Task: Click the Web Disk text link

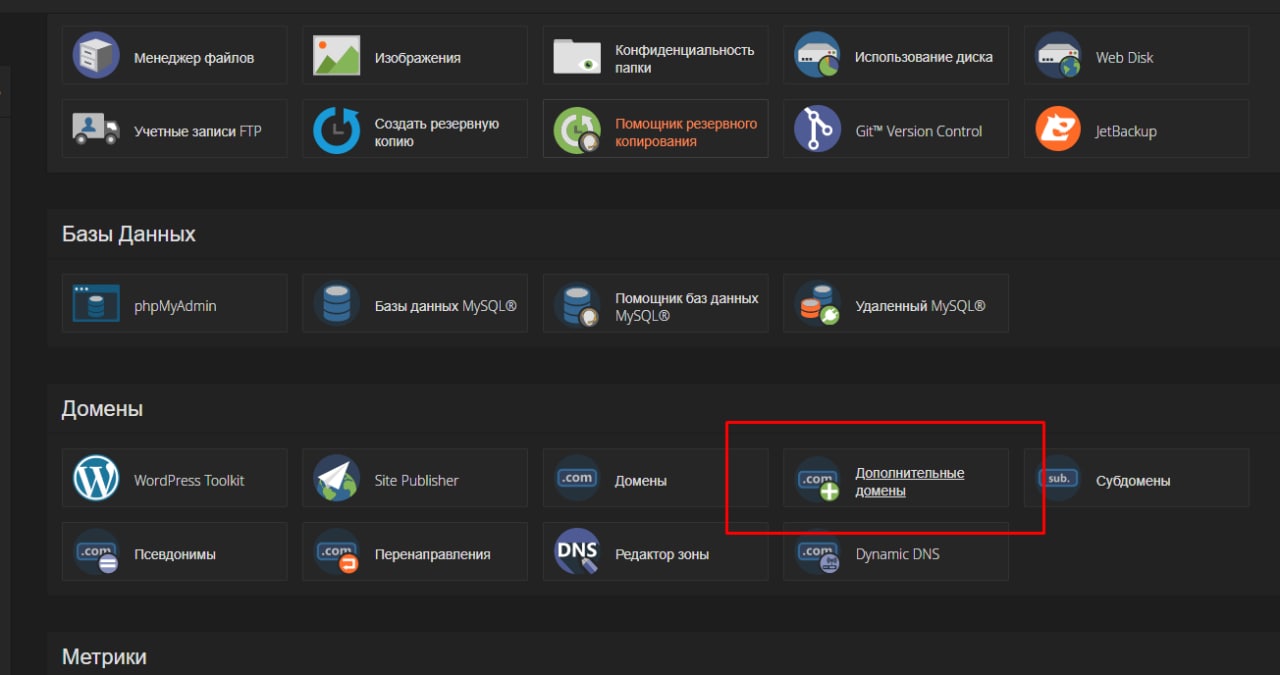Action: coord(1125,58)
